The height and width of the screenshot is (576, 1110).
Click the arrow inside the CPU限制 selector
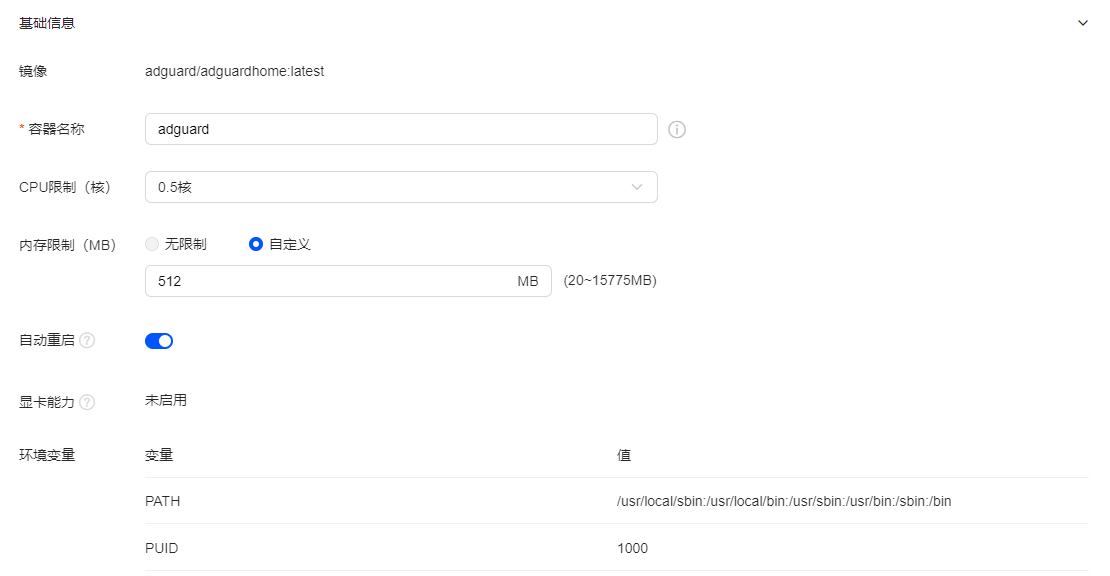click(x=637, y=187)
